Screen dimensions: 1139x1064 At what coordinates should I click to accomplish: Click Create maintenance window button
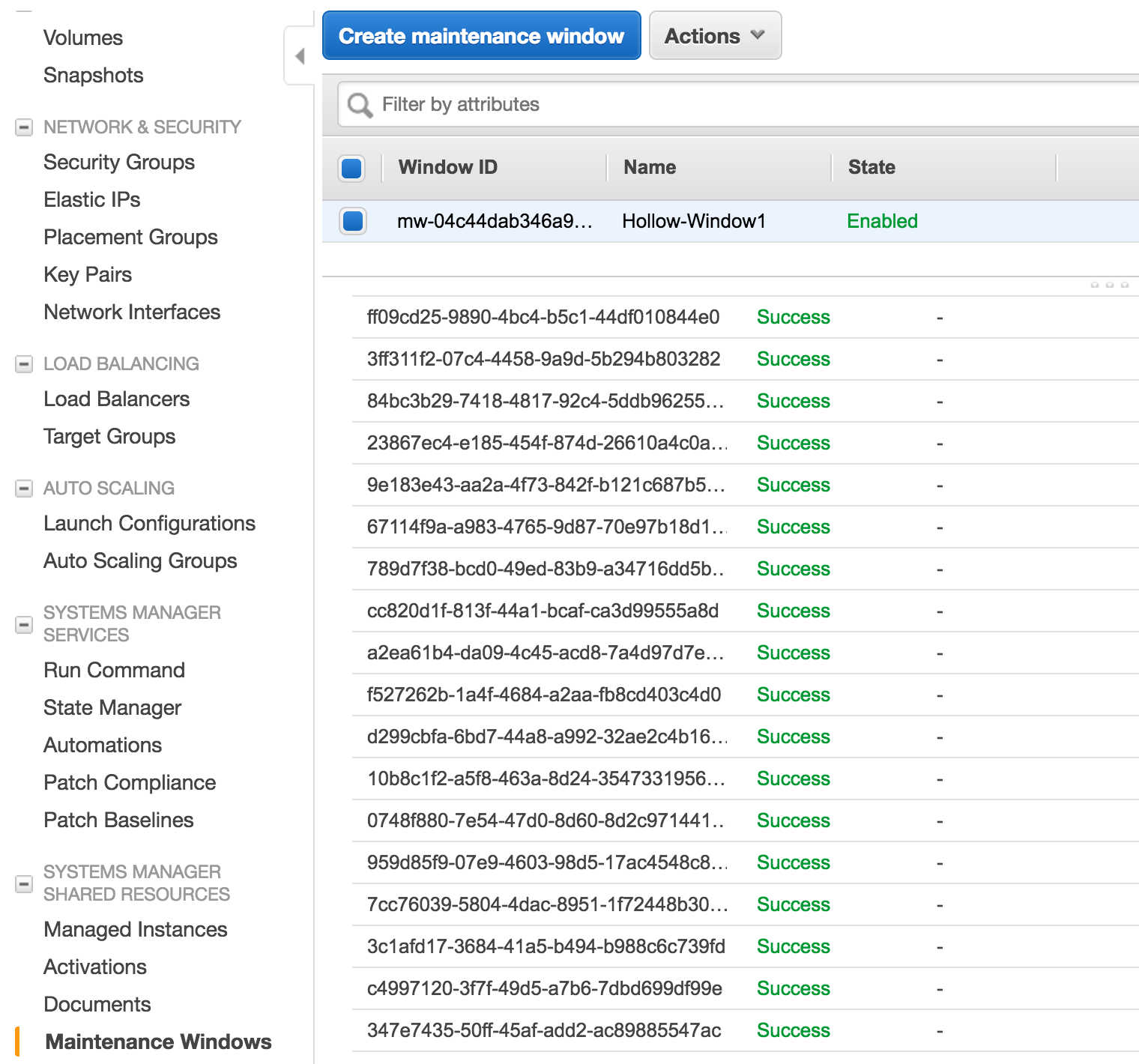click(481, 36)
